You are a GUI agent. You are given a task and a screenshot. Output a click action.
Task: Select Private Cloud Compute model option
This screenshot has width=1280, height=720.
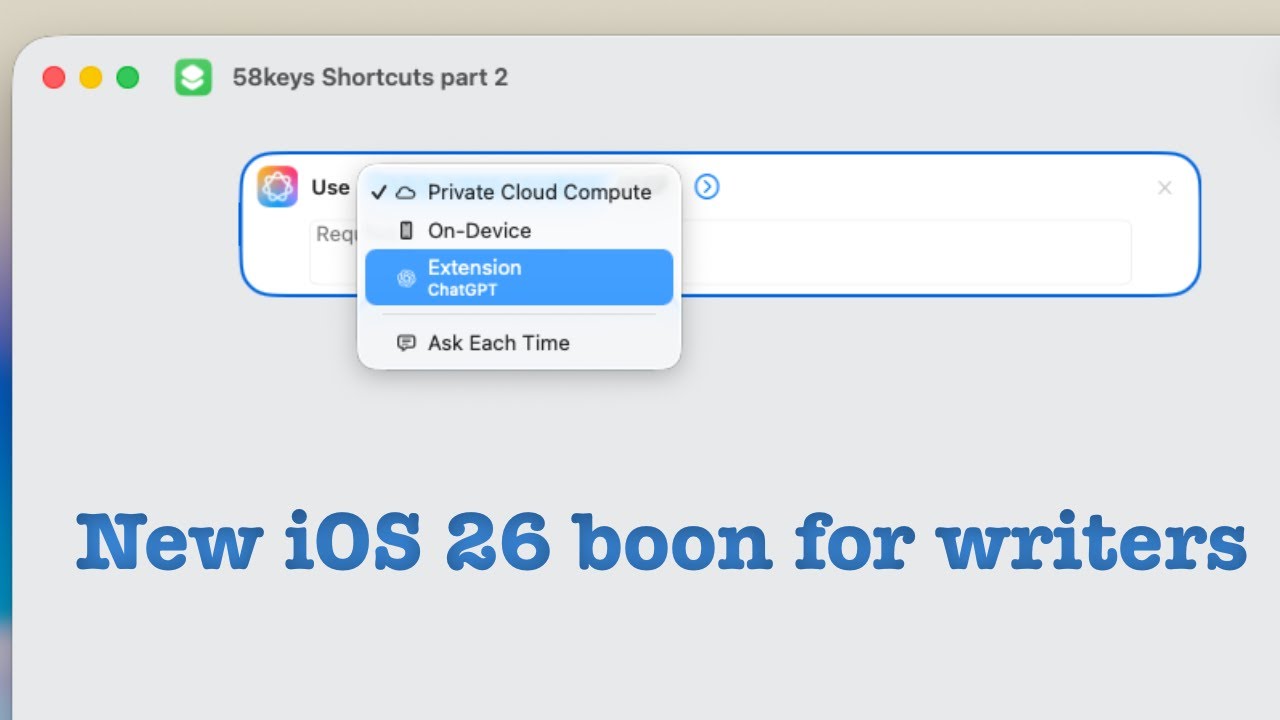(x=519, y=192)
